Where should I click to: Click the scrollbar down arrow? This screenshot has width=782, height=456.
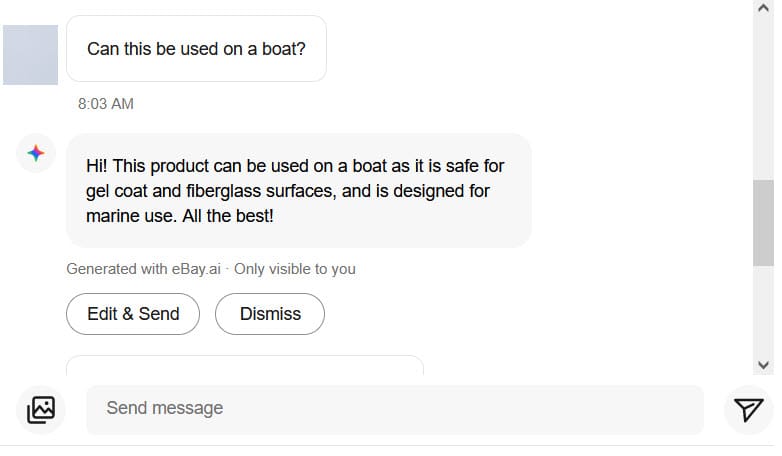tap(764, 364)
